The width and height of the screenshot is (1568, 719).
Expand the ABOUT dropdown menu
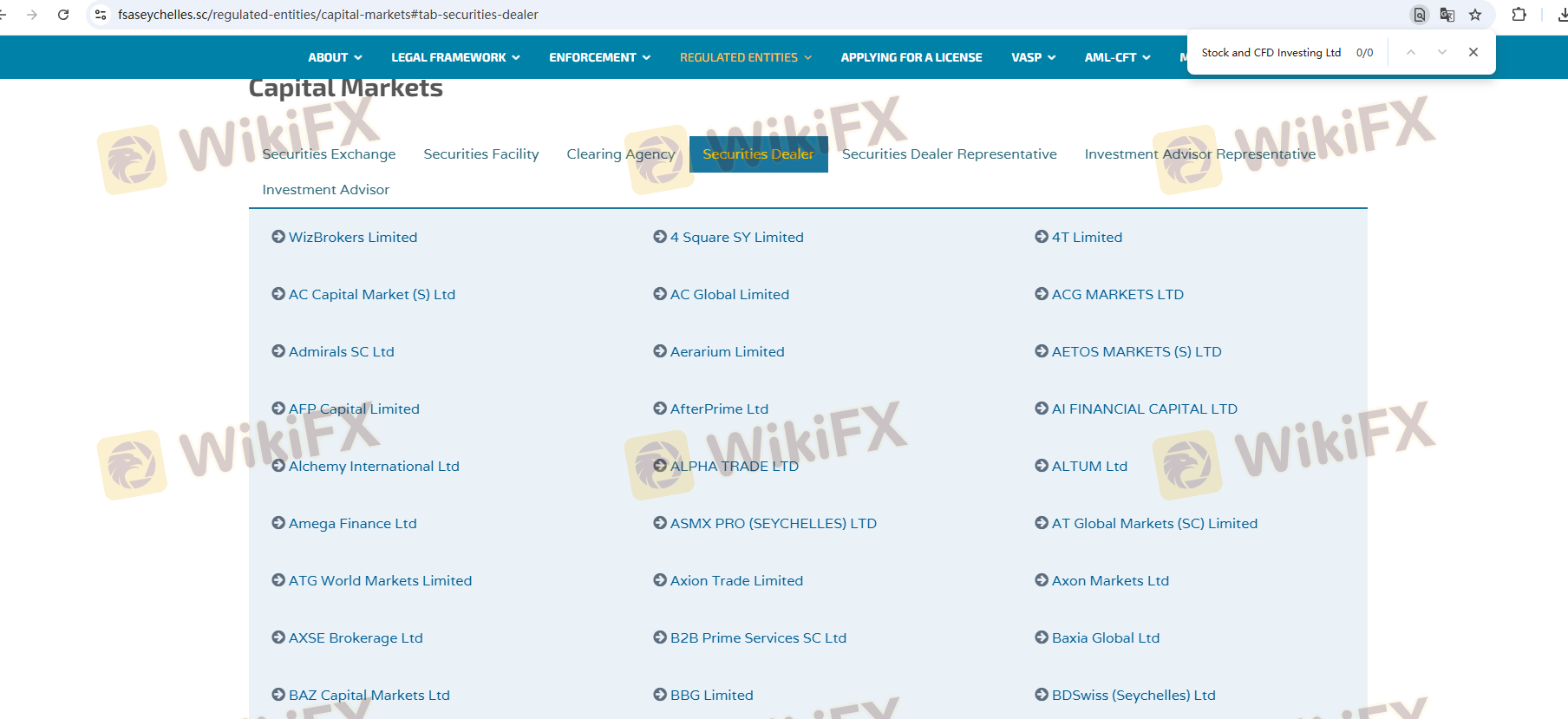pos(335,57)
